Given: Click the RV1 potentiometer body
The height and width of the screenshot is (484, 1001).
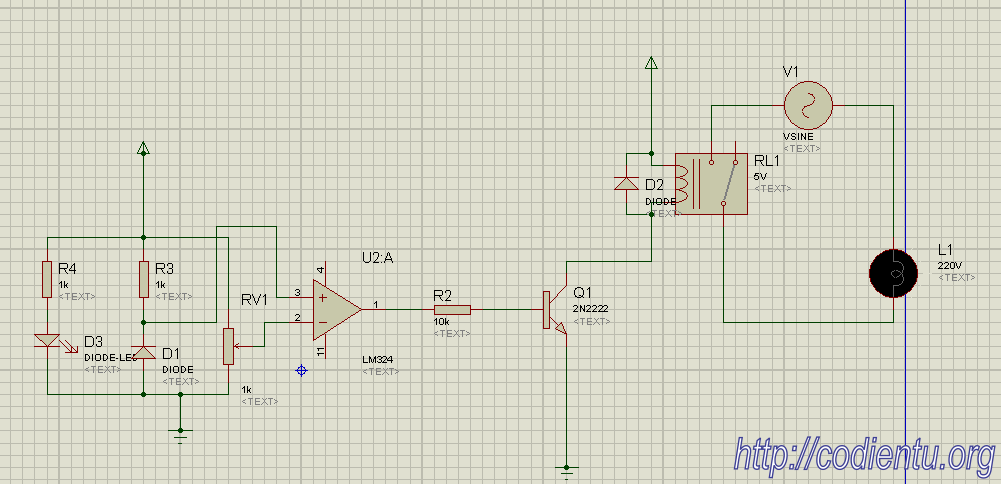Looking at the screenshot, I should pos(228,346).
